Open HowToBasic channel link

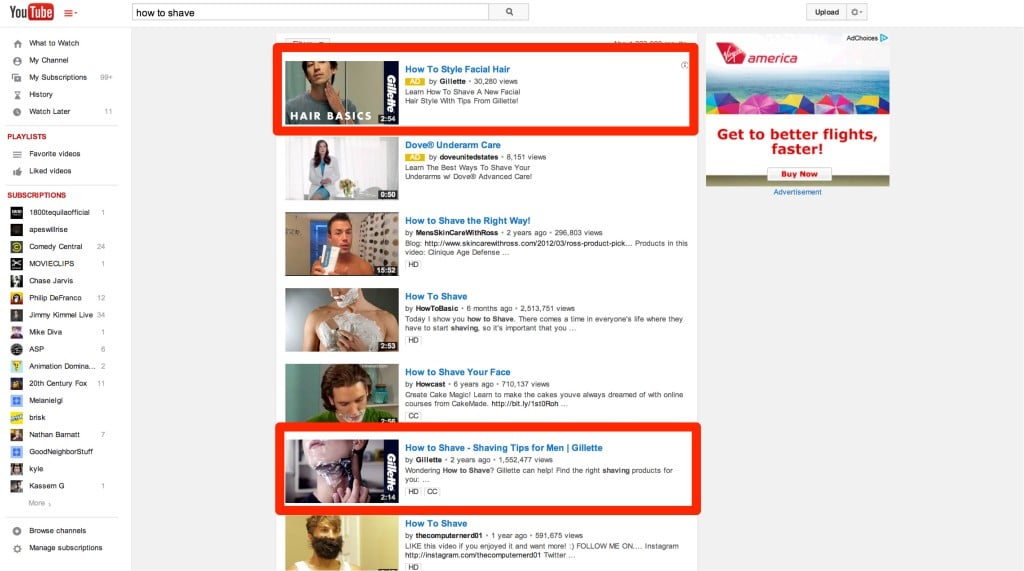click(x=437, y=308)
